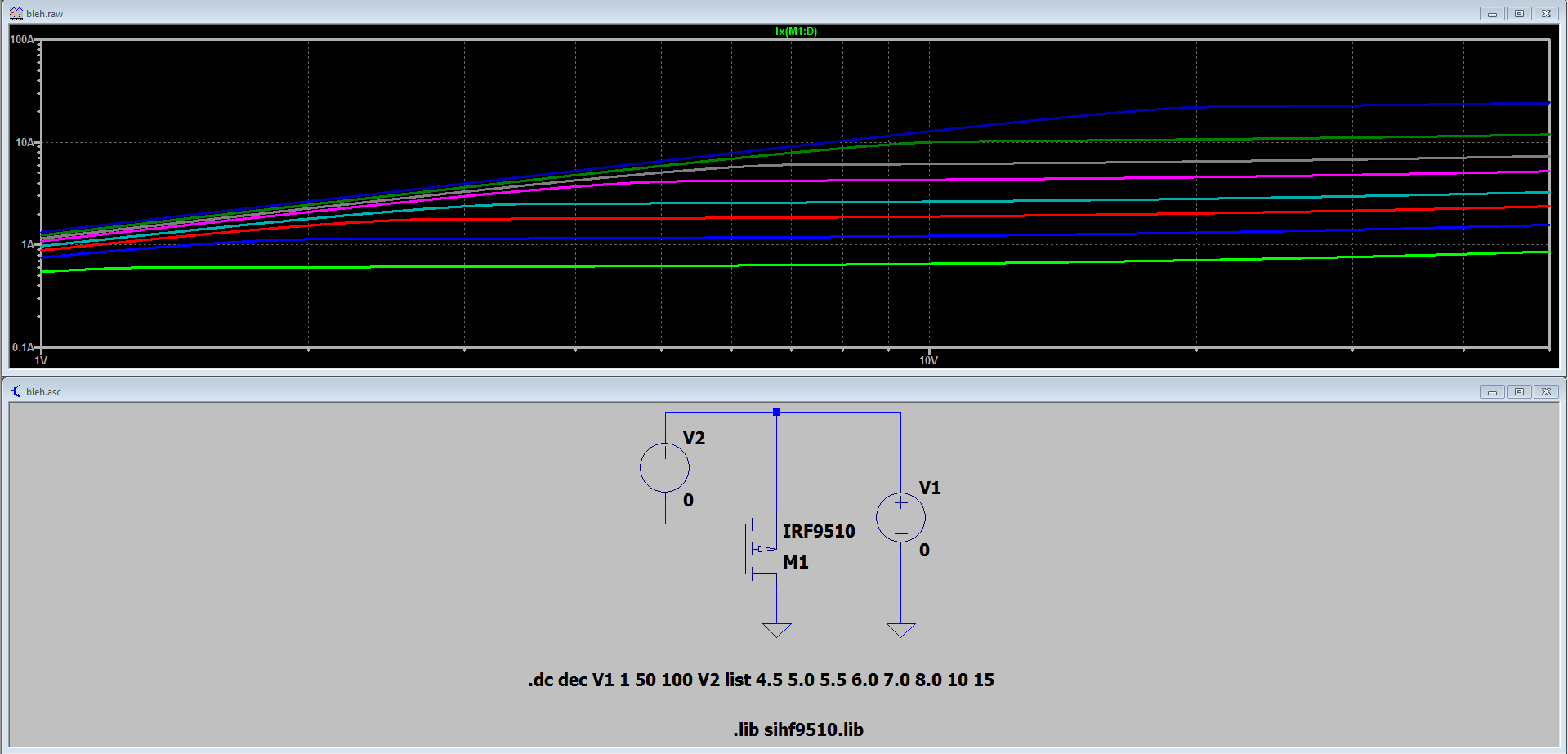Select the bleh.raw title bar tab
1568x754 pixels.
coord(45,13)
